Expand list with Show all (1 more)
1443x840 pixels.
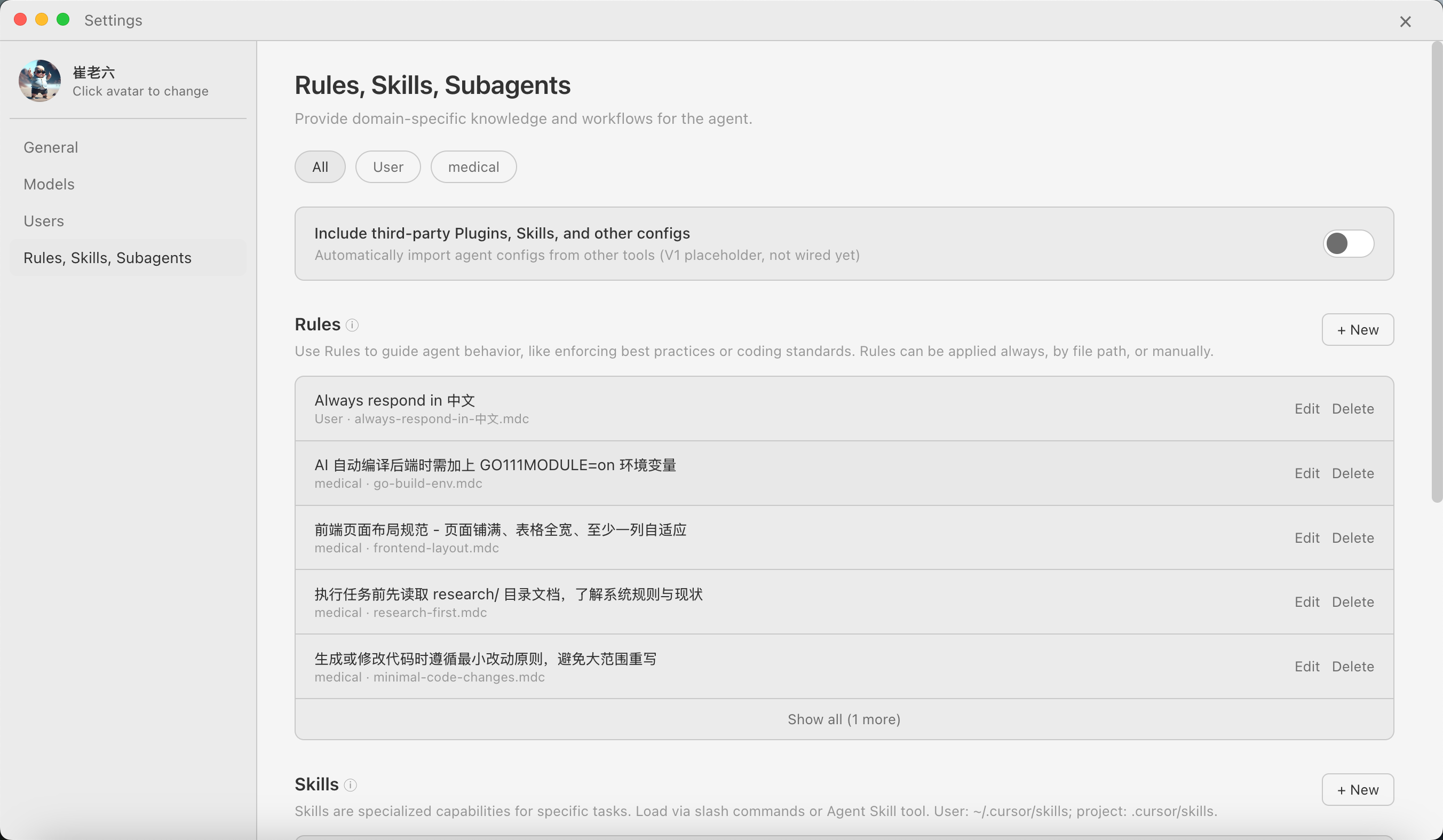coord(844,720)
